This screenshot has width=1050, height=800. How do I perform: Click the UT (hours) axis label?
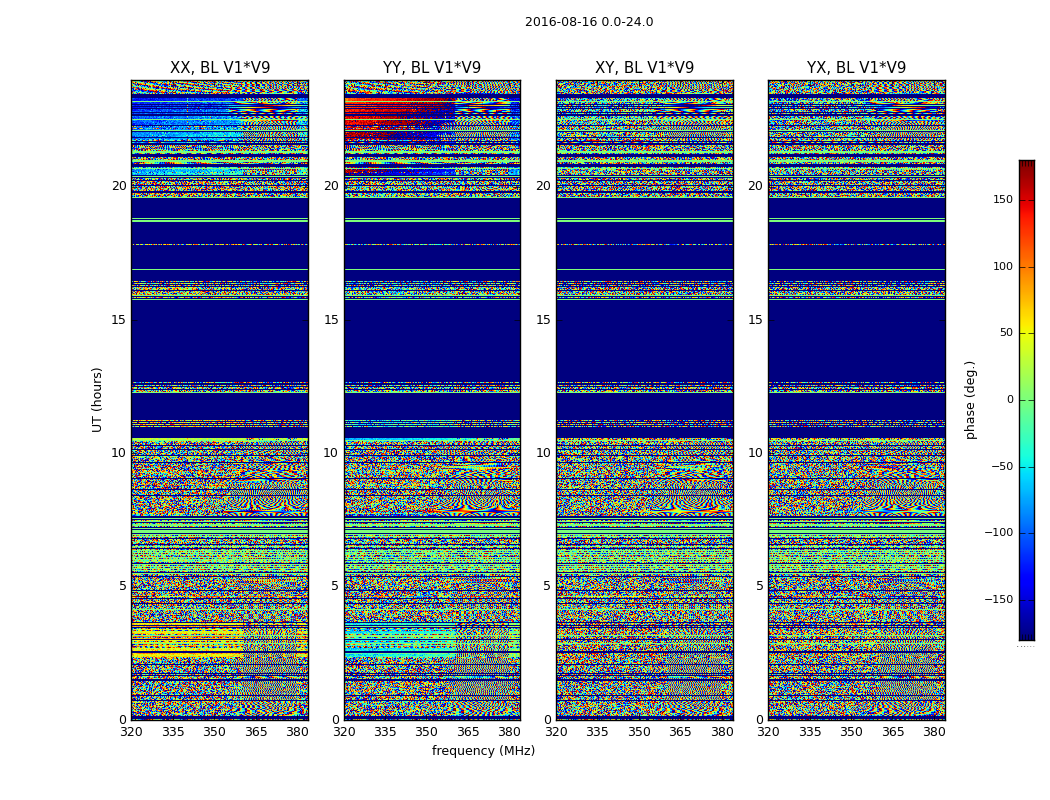click(97, 400)
